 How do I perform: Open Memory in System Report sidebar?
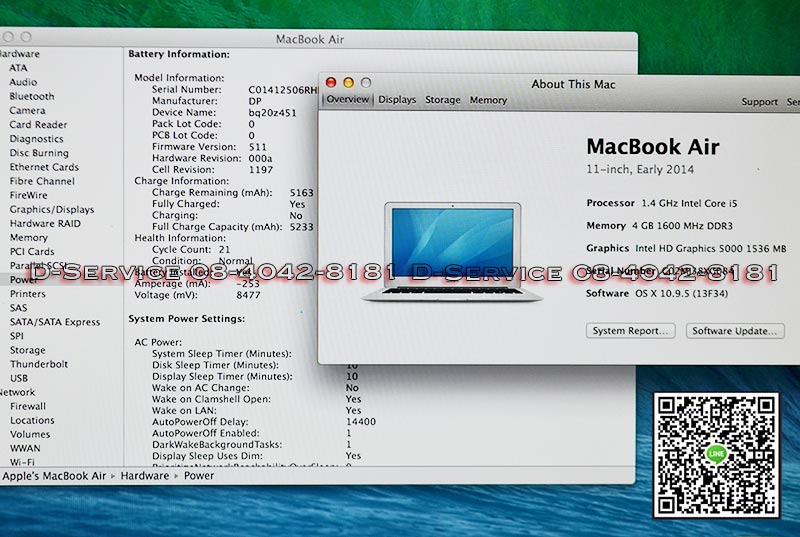point(29,238)
